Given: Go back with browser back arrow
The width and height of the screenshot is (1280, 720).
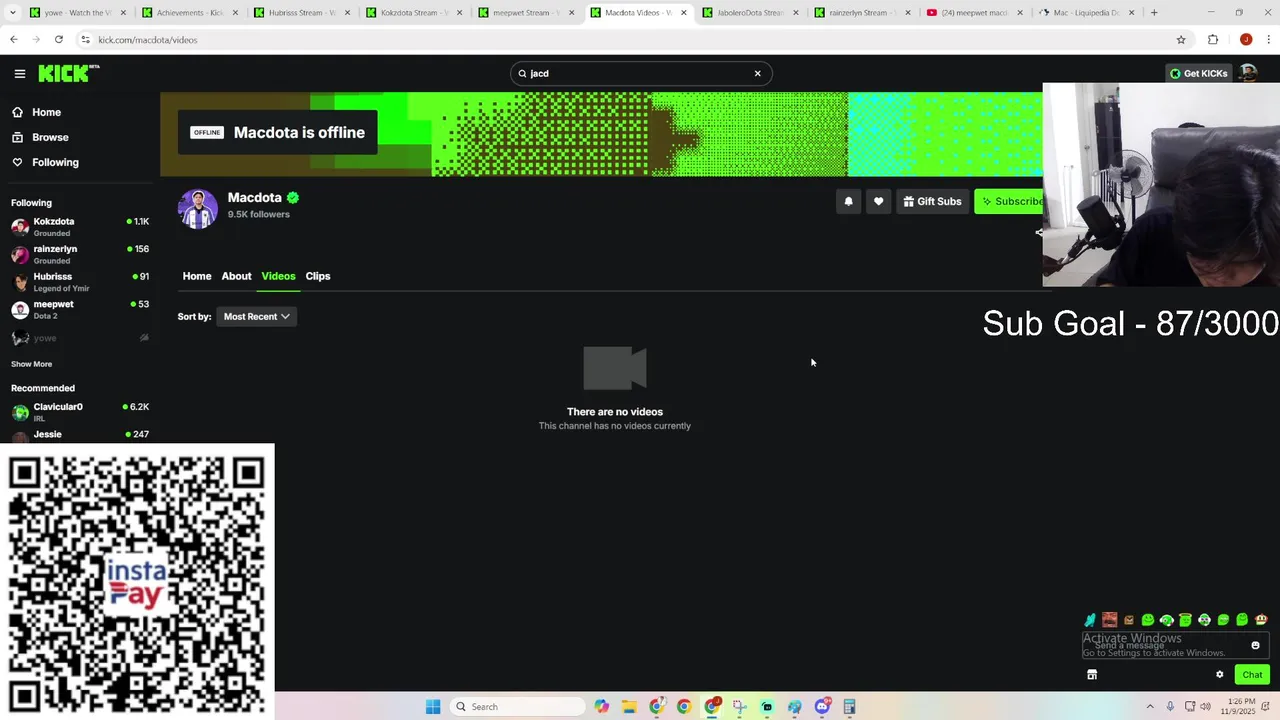Looking at the screenshot, I should coord(14,39).
